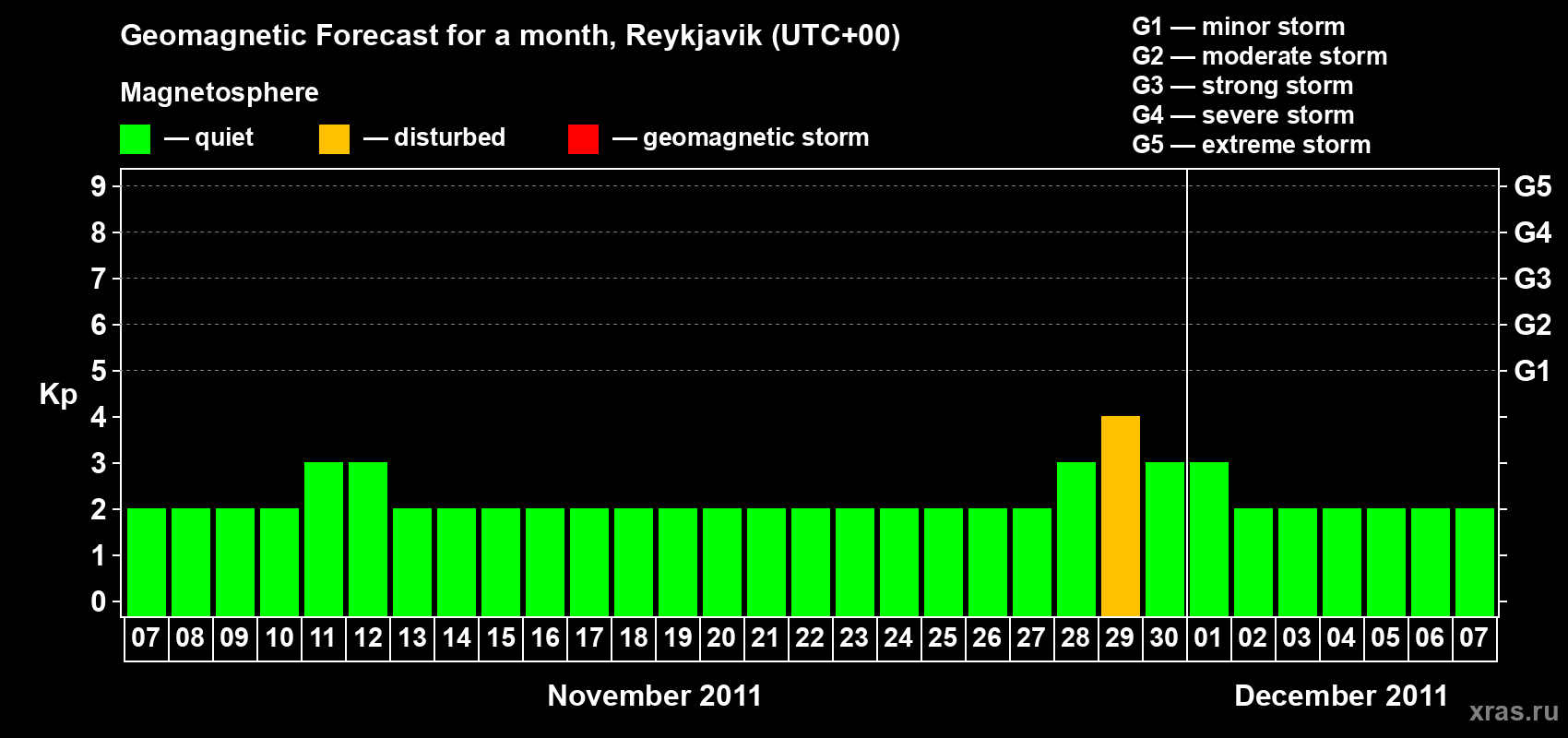This screenshot has height=738, width=1568.
Task: Click the Kp axis value 7
Action: [99, 279]
